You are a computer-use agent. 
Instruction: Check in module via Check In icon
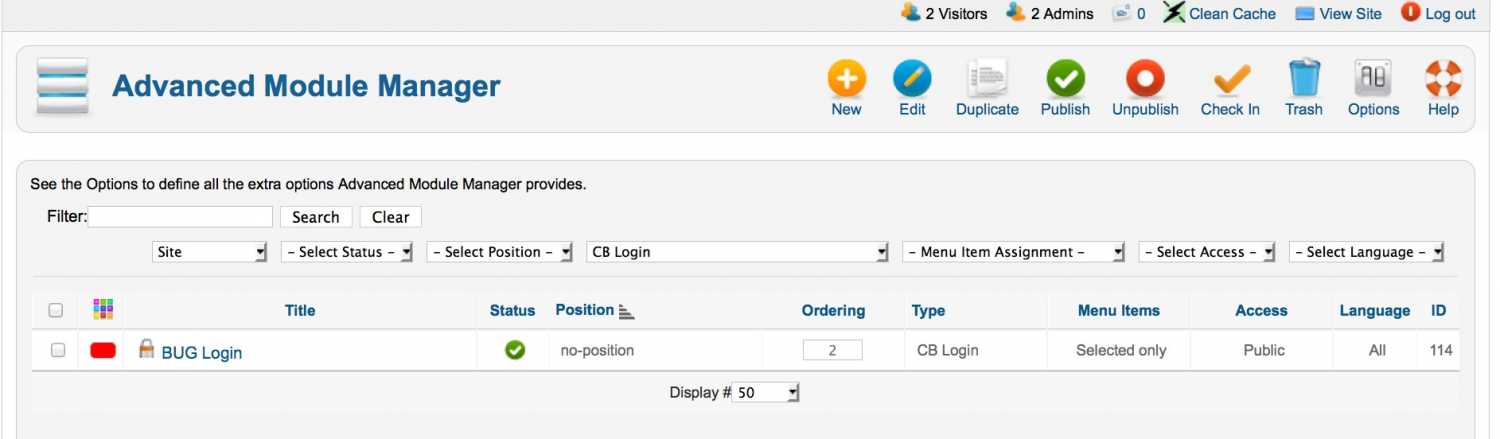1230,78
